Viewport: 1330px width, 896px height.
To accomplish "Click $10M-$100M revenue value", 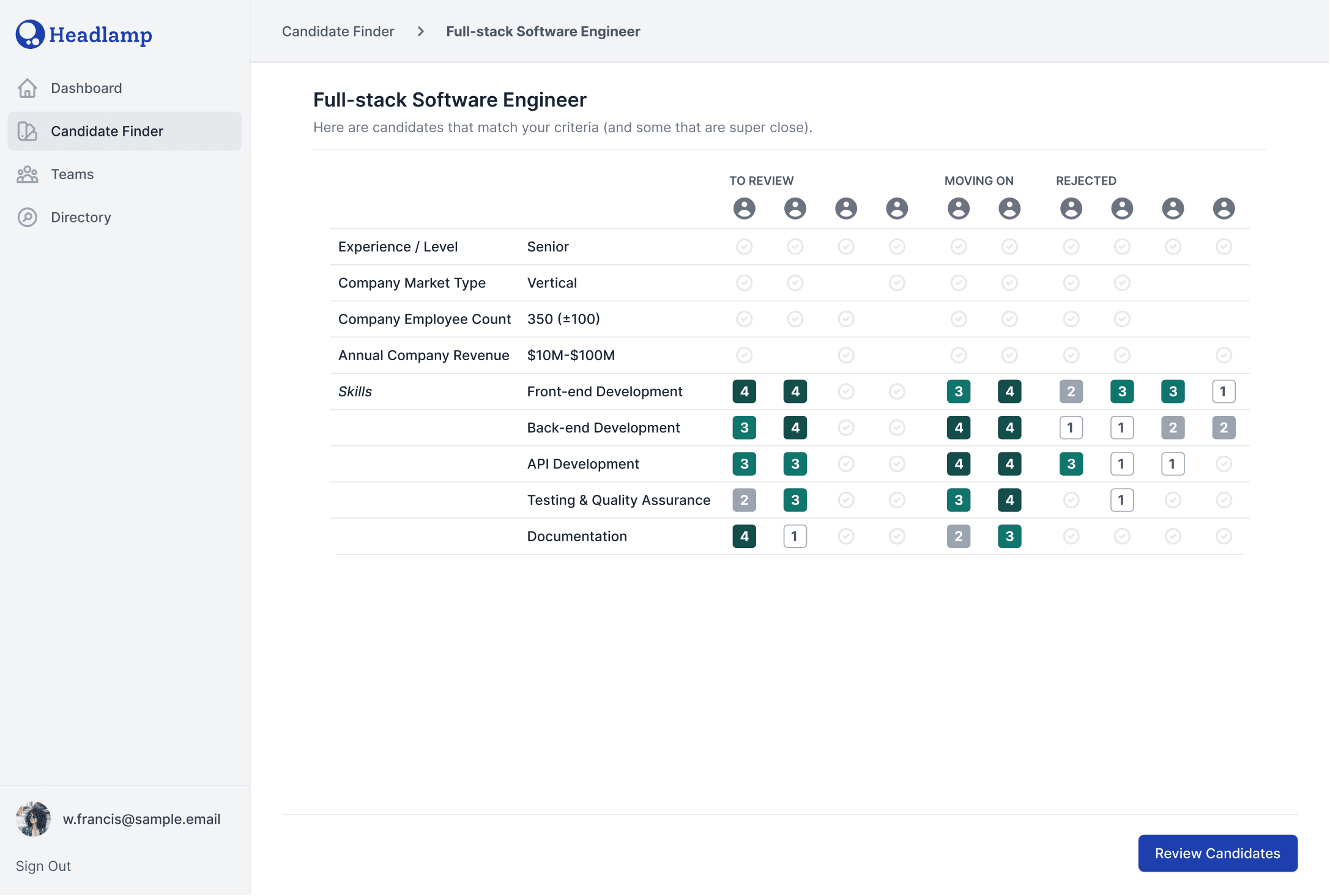I will (571, 355).
